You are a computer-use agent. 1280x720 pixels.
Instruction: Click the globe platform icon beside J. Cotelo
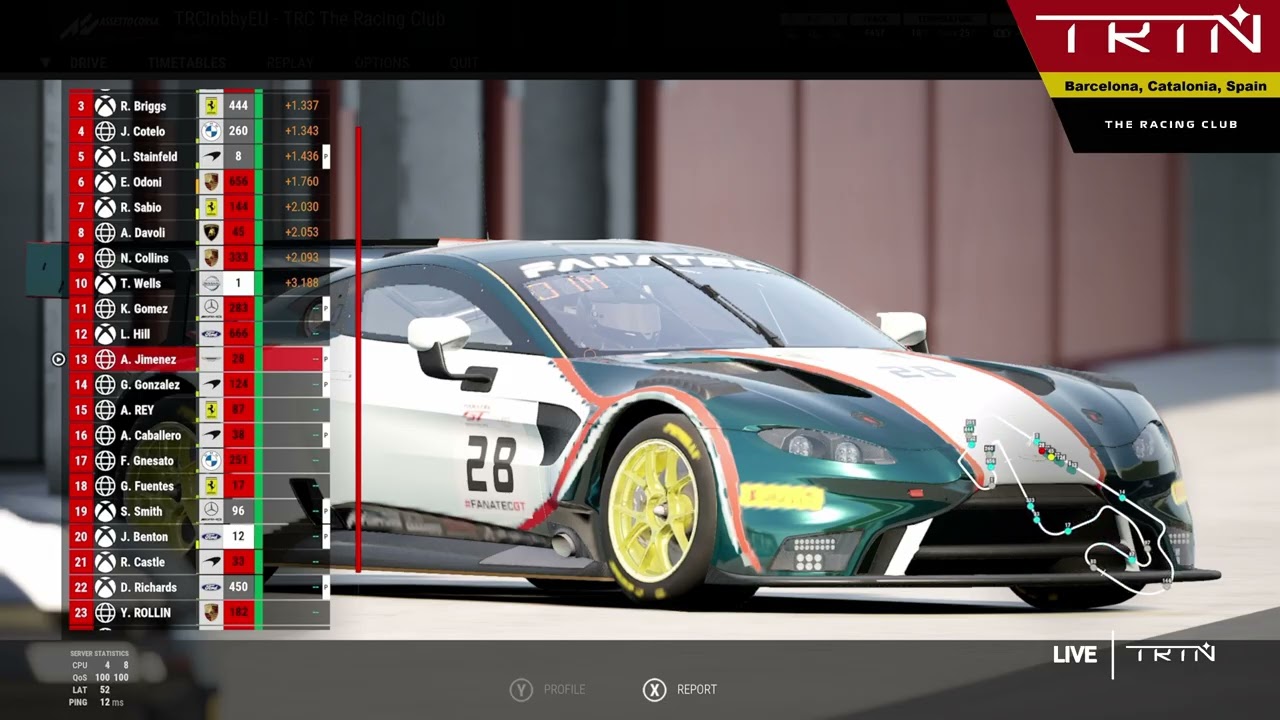click(x=105, y=131)
